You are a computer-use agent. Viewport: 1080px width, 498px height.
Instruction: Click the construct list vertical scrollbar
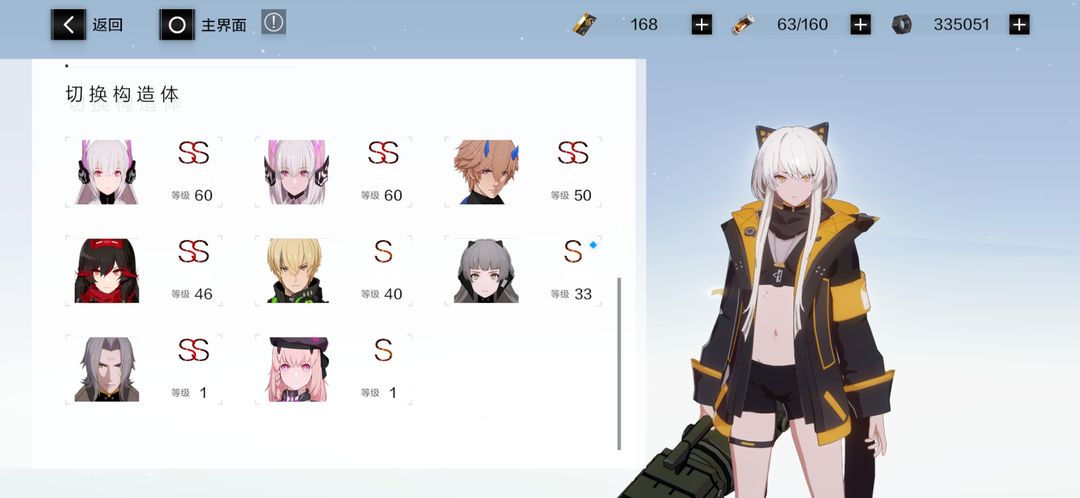[x=619, y=364]
